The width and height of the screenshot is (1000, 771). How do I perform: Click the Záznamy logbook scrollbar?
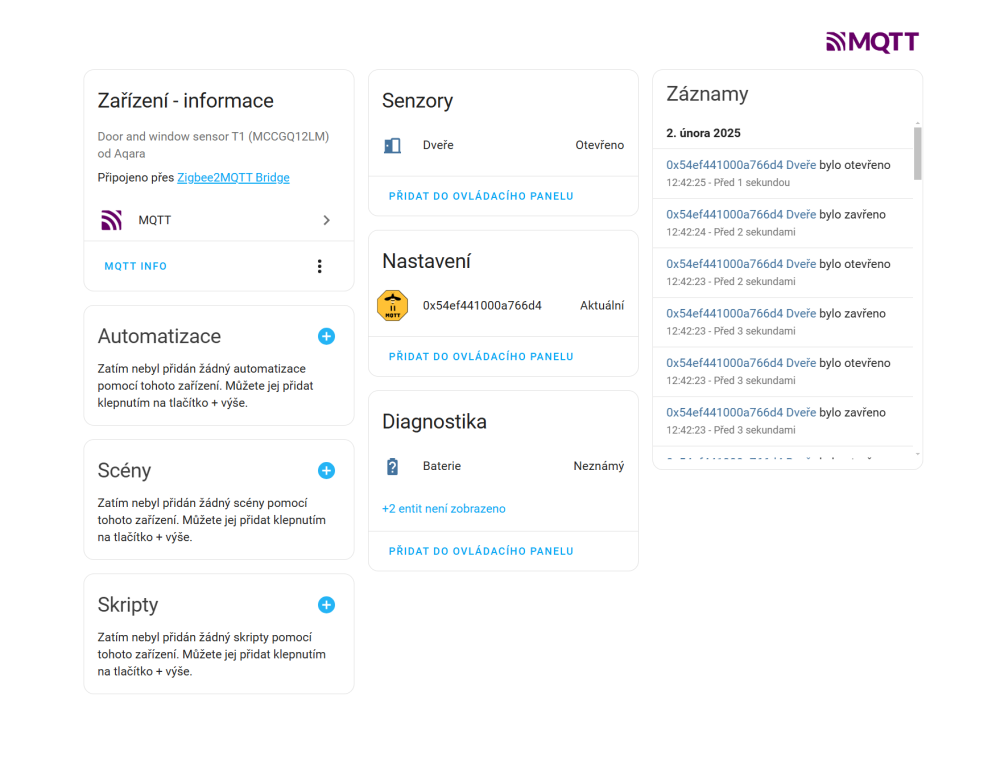click(917, 153)
